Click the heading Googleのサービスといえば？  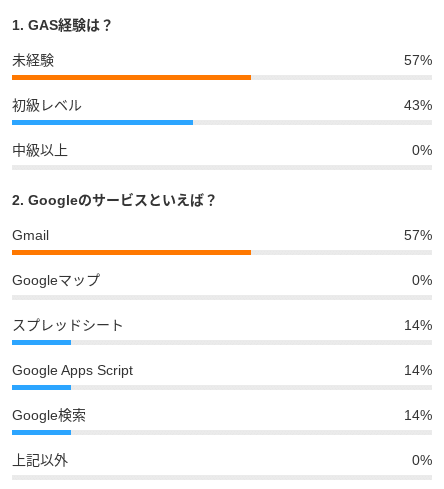point(113,200)
